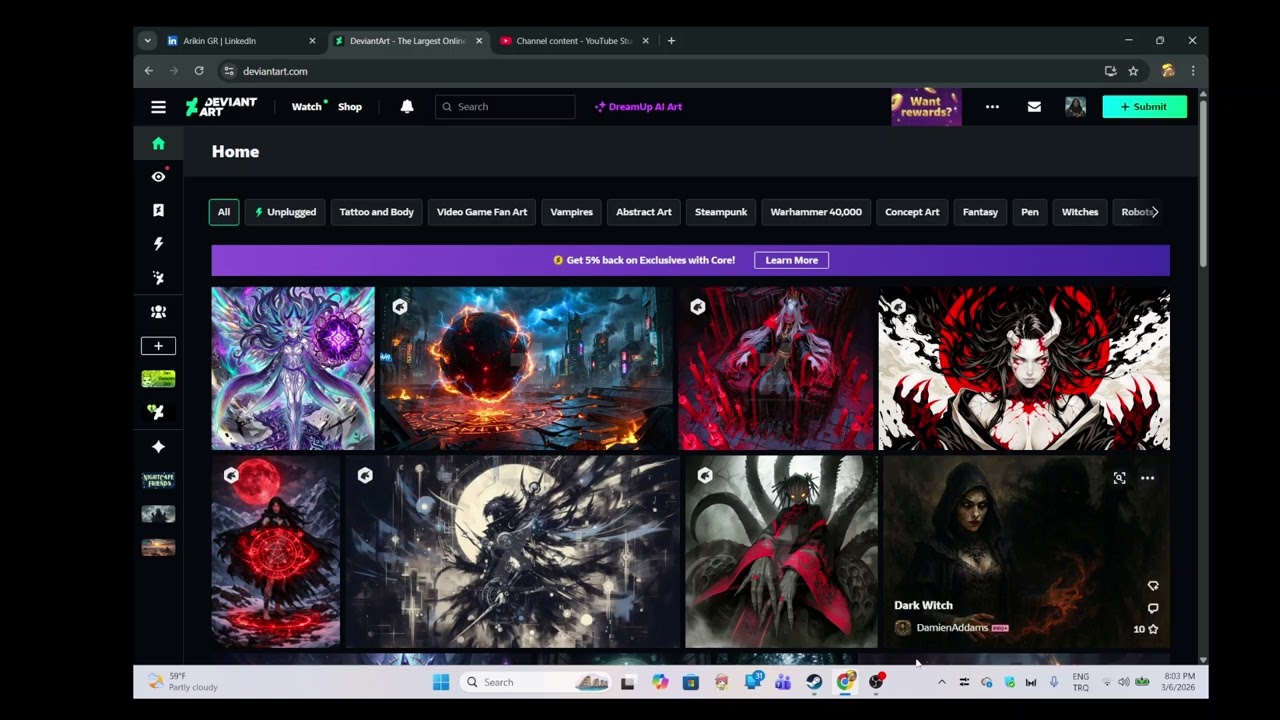Click the deviantart.com address bar
1280x720 pixels.
pos(660,71)
